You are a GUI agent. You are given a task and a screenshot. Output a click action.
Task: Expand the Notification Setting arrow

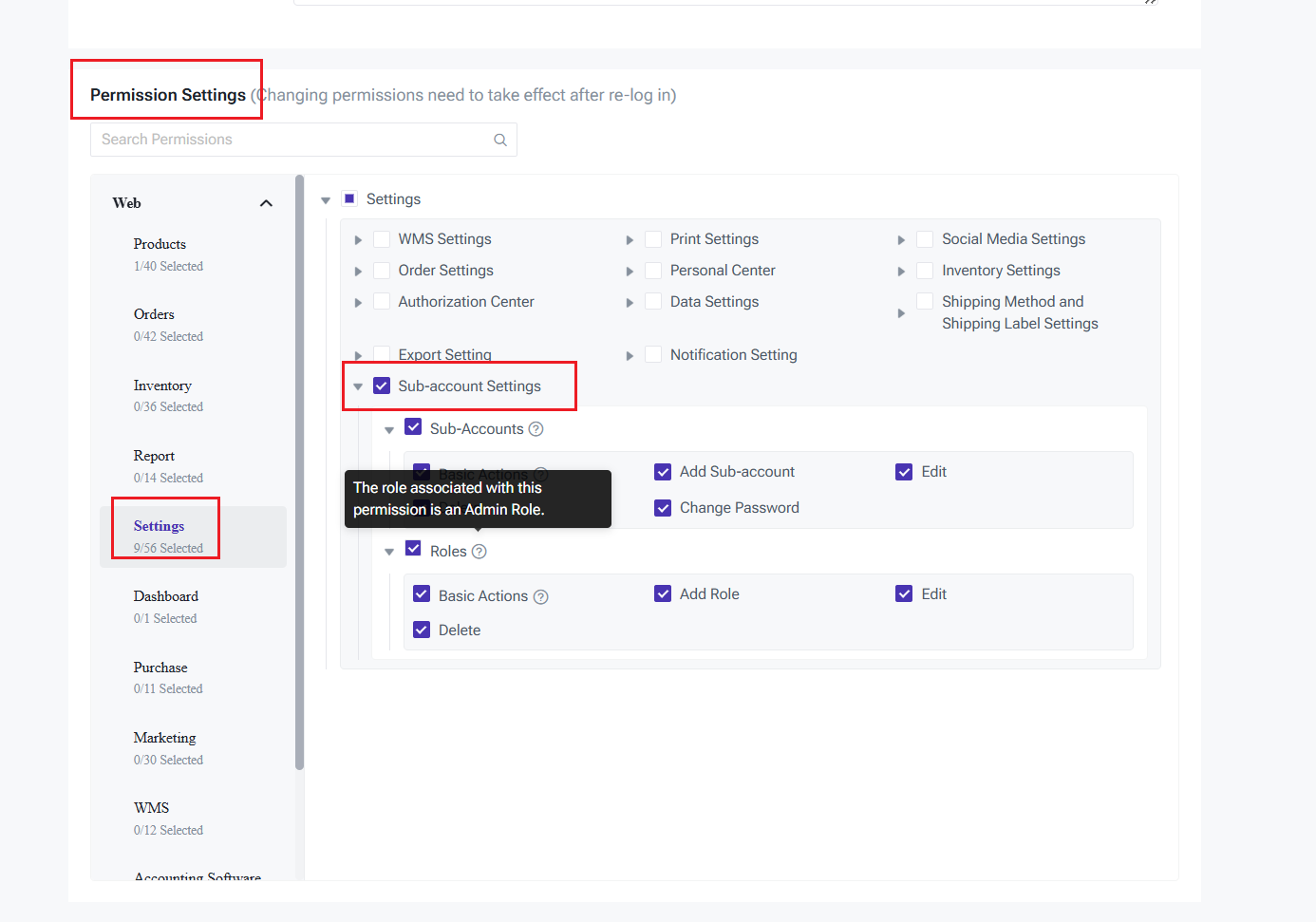point(630,356)
